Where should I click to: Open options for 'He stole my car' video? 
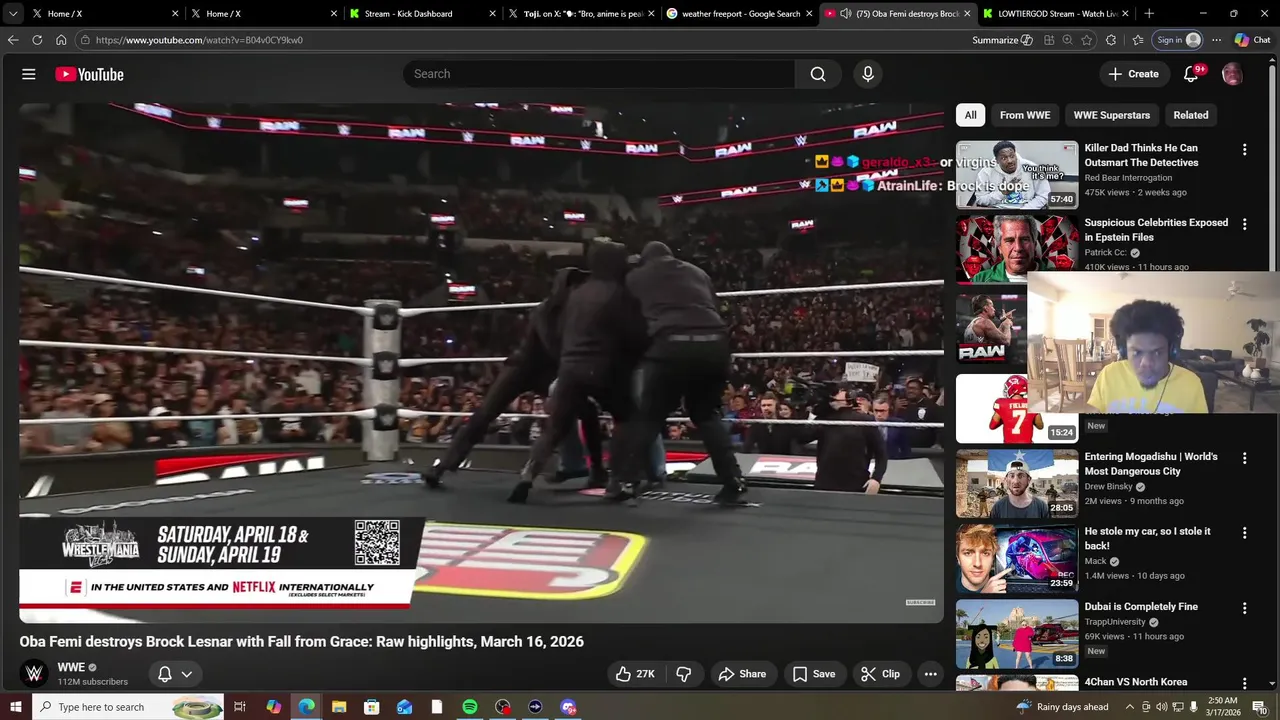[x=1244, y=534]
